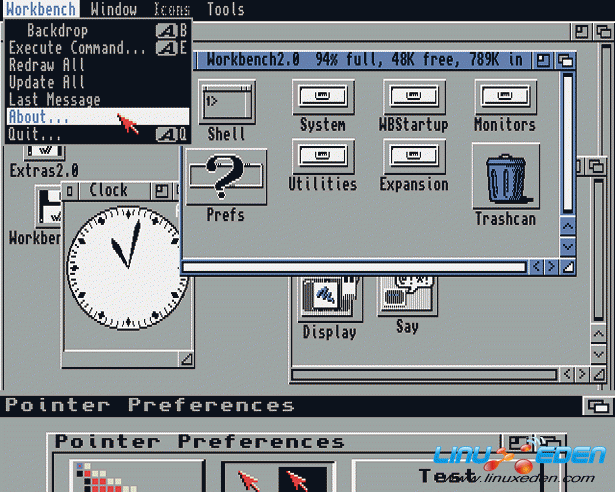The width and height of the screenshot is (615, 492).
Task: Choose About... menu item
Action: (97, 117)
